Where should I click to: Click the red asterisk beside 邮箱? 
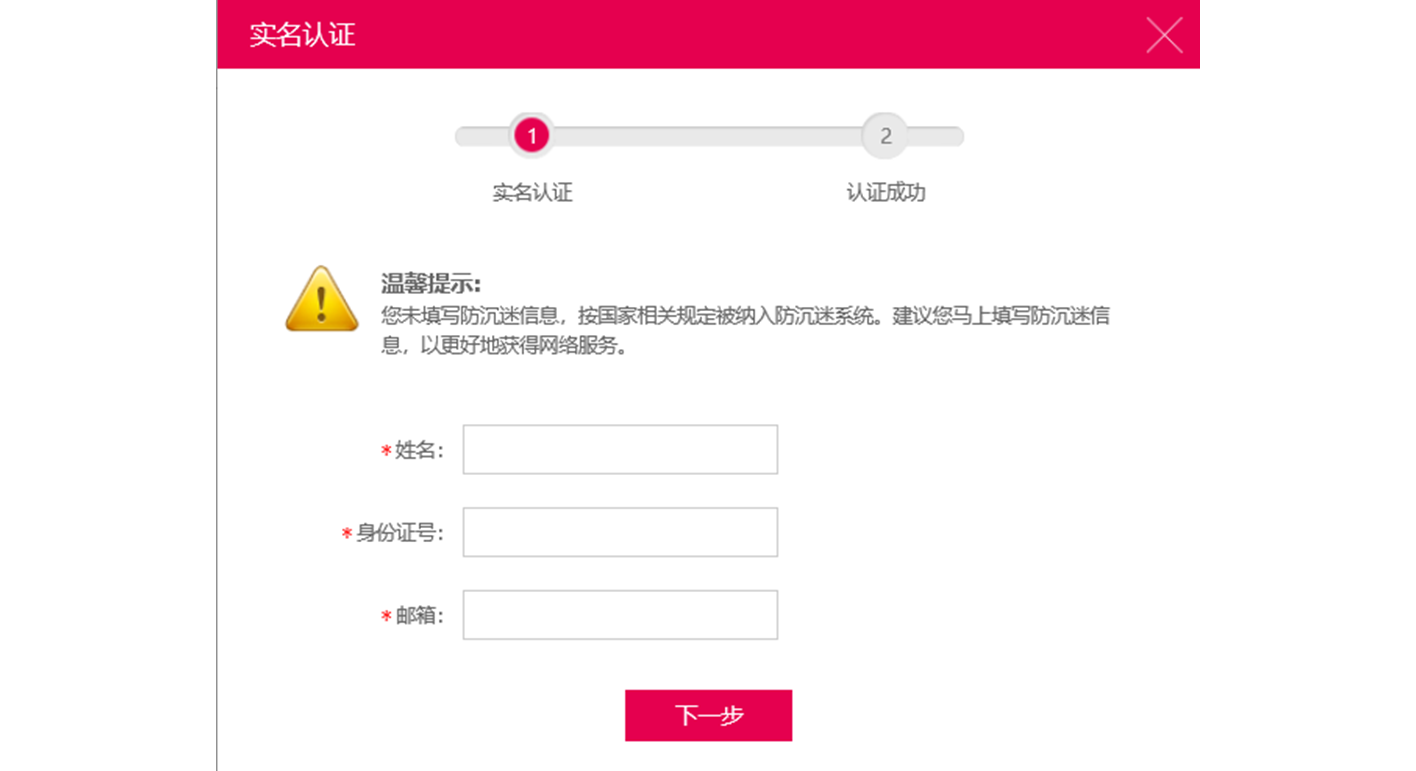pos(386,617)
